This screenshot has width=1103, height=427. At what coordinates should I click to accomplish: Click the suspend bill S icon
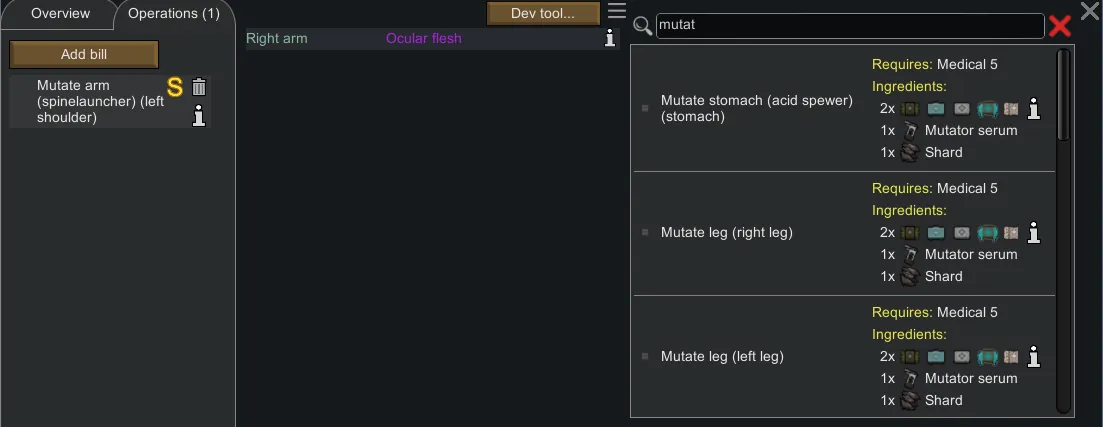(x=175, y=88)
